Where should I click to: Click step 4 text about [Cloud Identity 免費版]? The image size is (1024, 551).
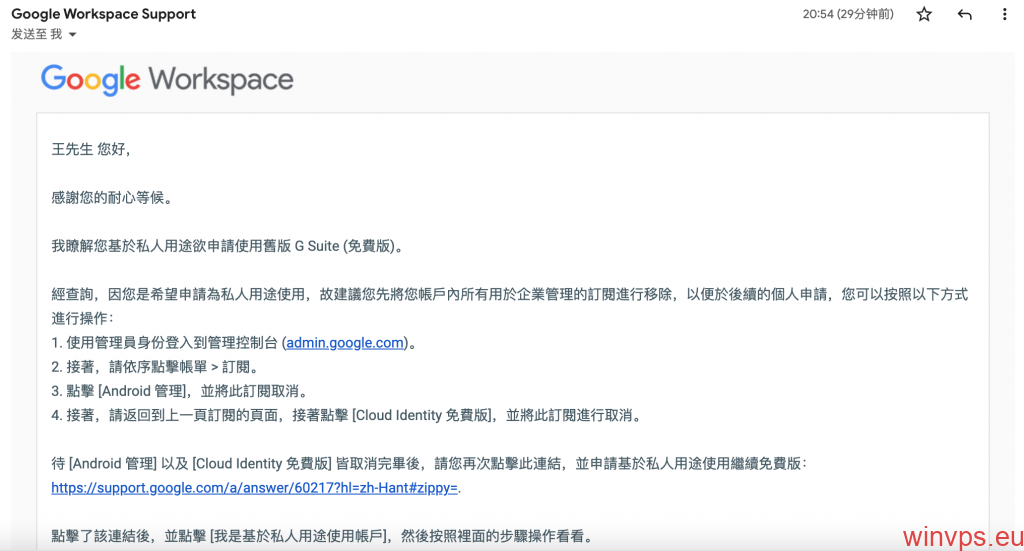[x=347, y=415]
